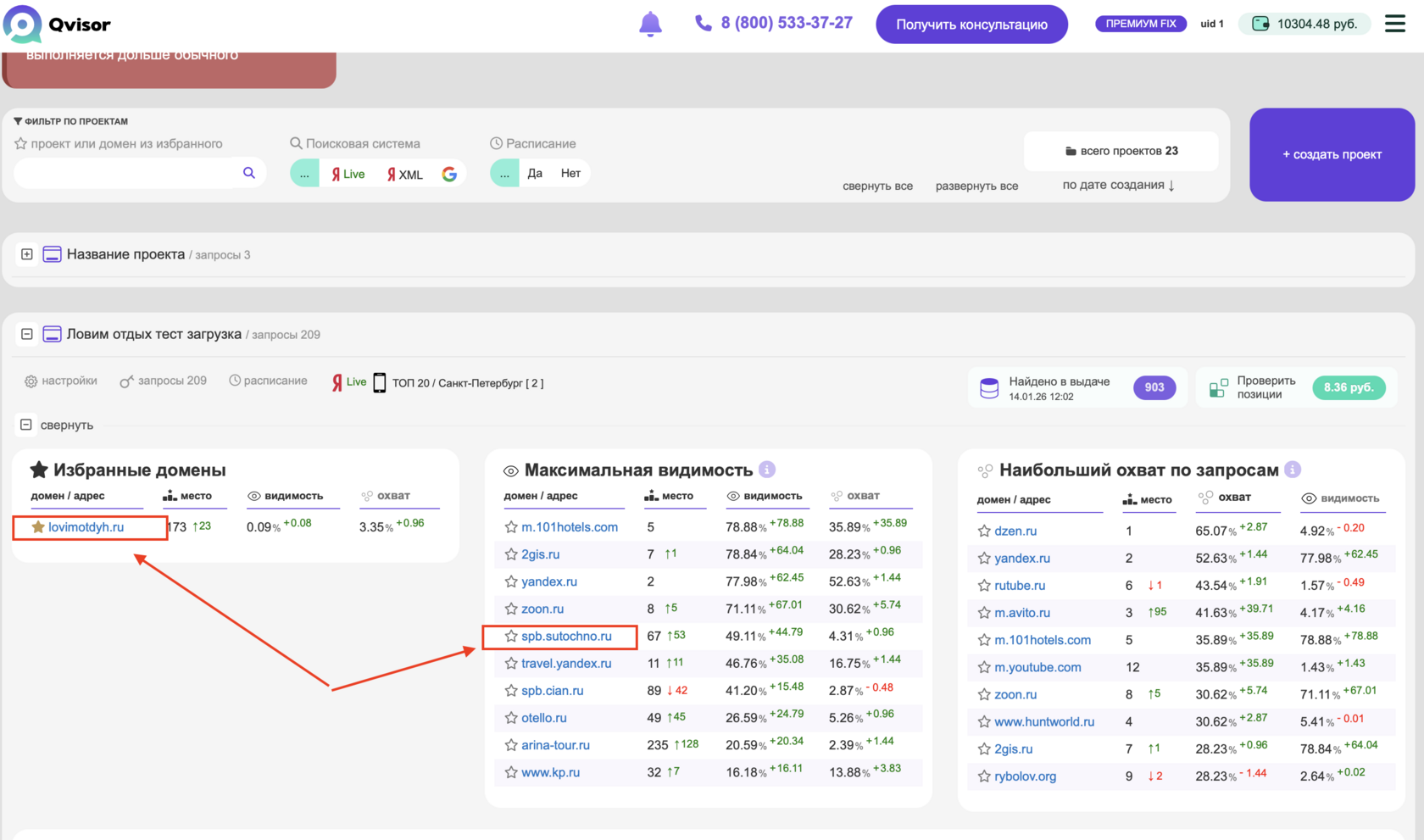Sort favorites by место column

(187, 496)
